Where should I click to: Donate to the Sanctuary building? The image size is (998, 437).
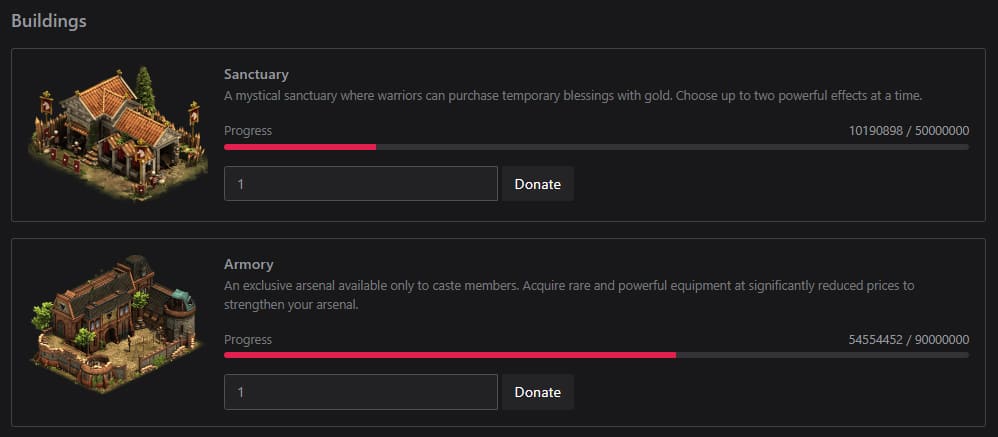537,184
